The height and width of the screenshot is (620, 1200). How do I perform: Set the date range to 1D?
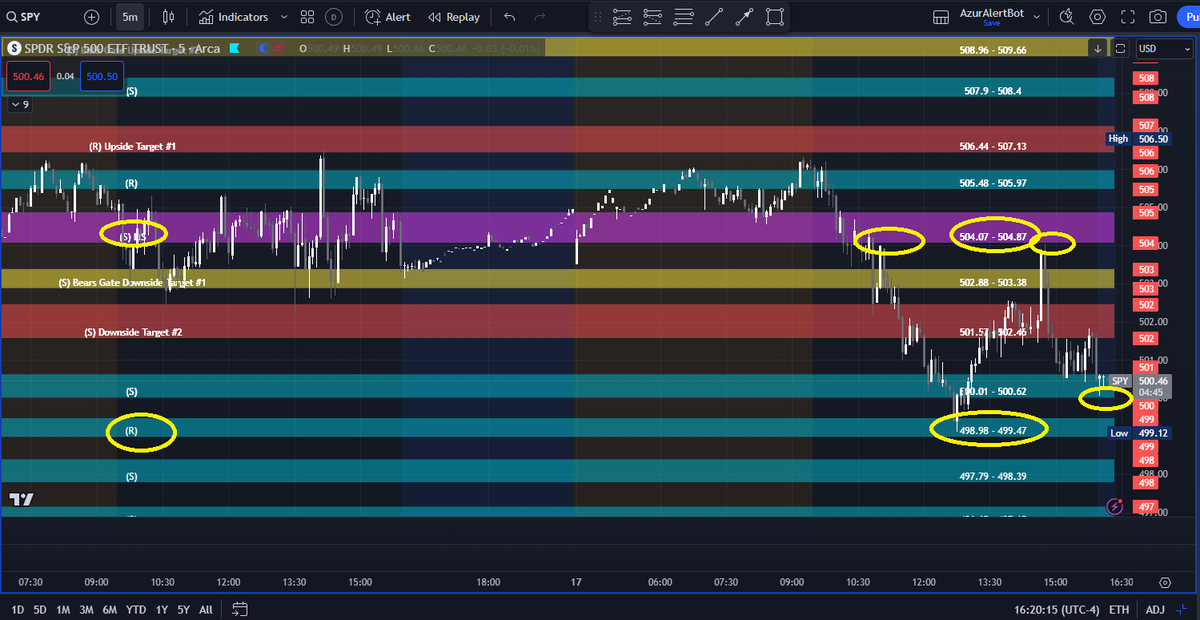(17, 609)
